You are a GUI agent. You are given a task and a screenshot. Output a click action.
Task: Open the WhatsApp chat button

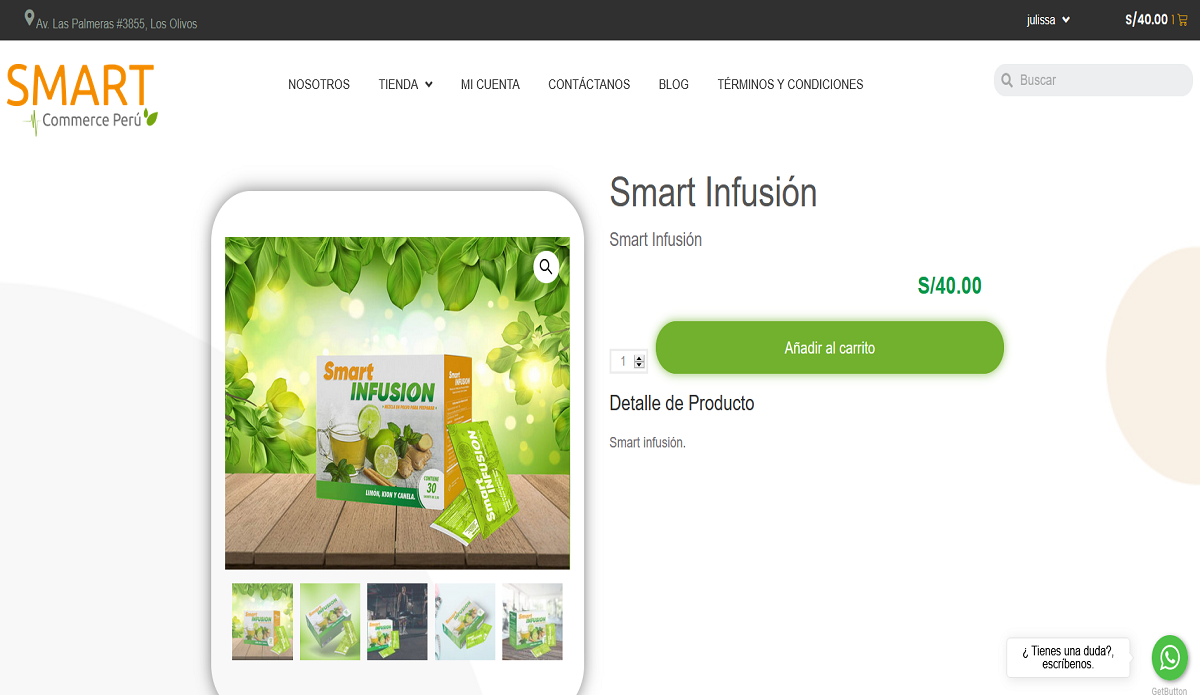pos(1170,657)
